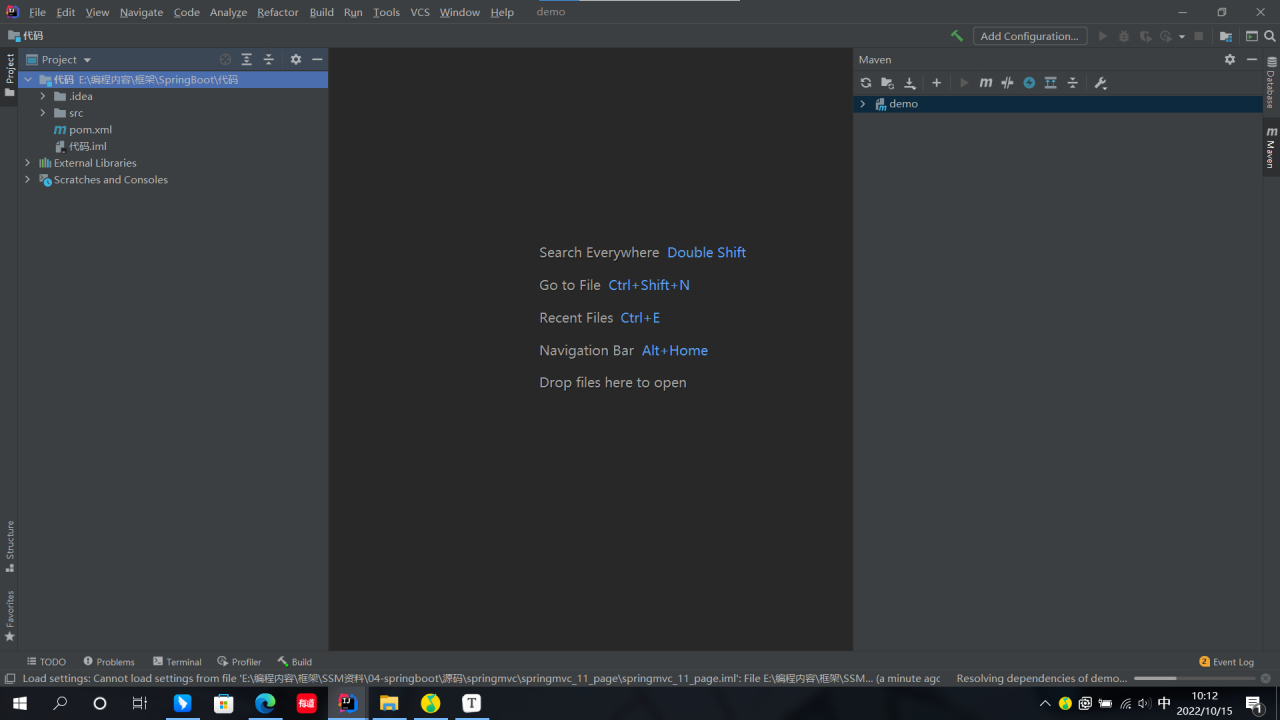Open the Database side tab
The height and width of the screenshot is (720, 1280).
pos(1271,83)
